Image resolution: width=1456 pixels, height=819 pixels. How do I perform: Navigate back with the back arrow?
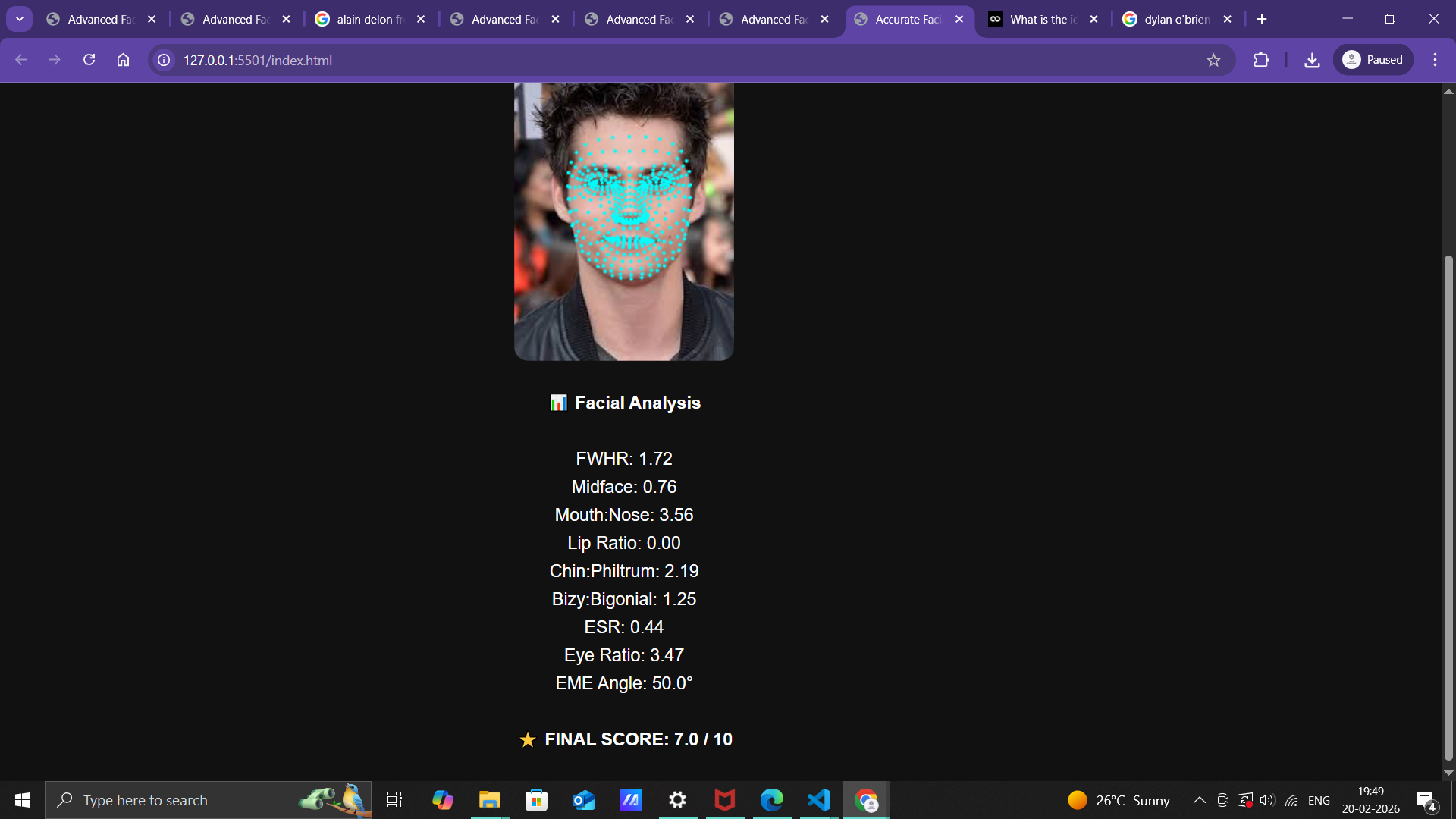[20, 60]
